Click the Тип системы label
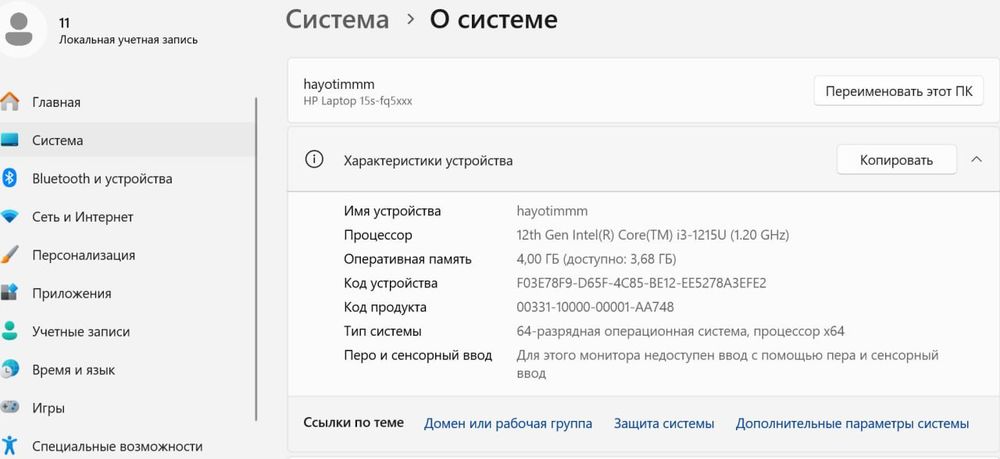 click(x=383, y=332)
